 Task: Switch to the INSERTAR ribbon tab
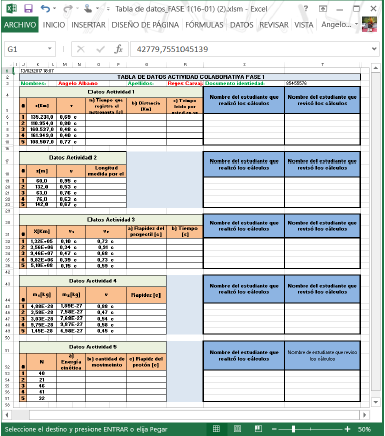coord(88,25)
